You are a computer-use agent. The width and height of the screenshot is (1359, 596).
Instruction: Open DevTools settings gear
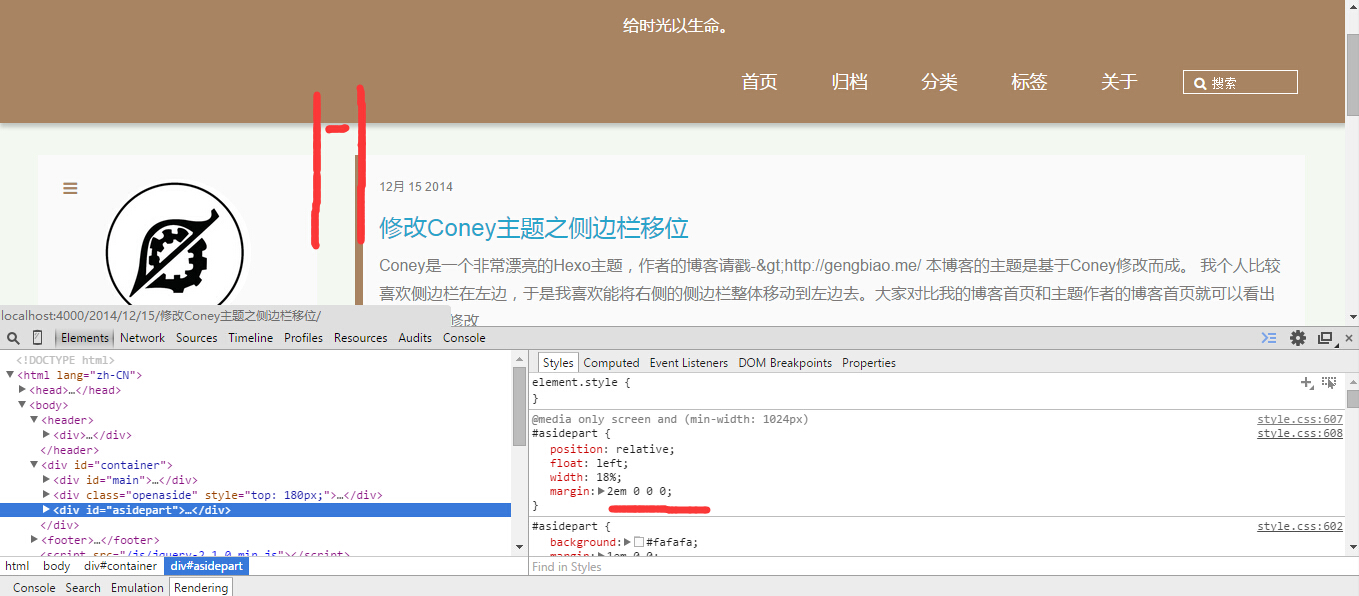click(1298, 338)
